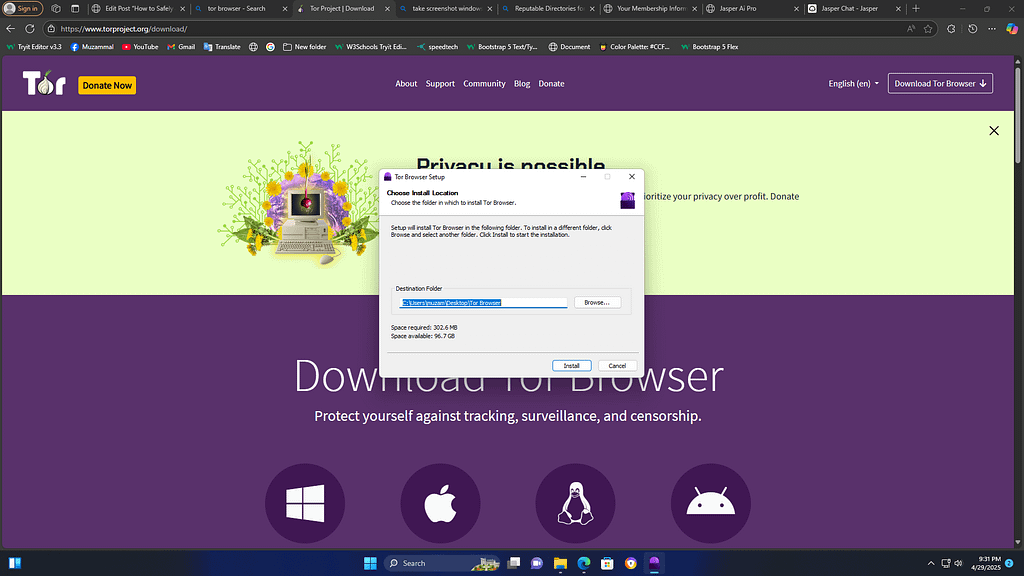Dismiss the donation banner with the X
The width and height of the screenshot is (1024, 576).
[994, 131]
